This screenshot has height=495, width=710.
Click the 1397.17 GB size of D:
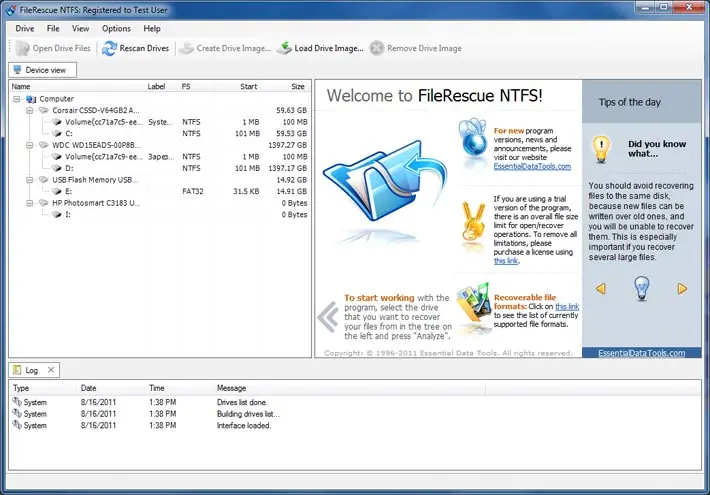pos(288,168)
